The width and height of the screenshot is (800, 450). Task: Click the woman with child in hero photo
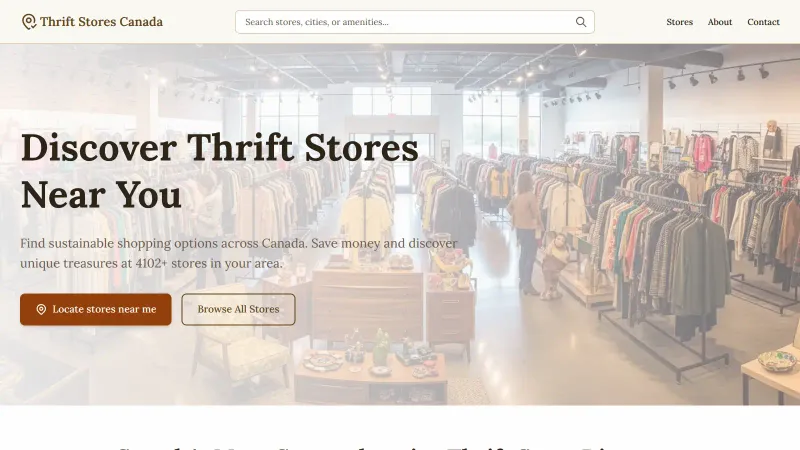(x=536, y=236)
